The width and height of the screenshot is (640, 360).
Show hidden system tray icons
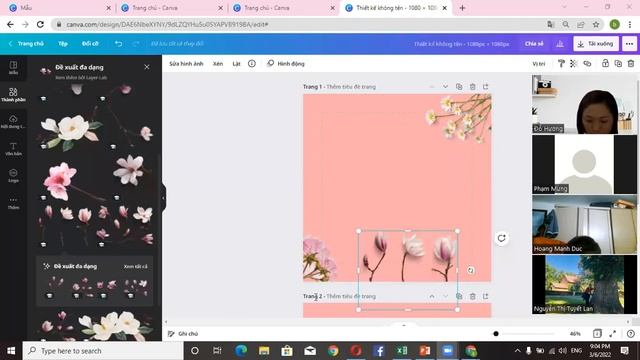pos(518,351)
